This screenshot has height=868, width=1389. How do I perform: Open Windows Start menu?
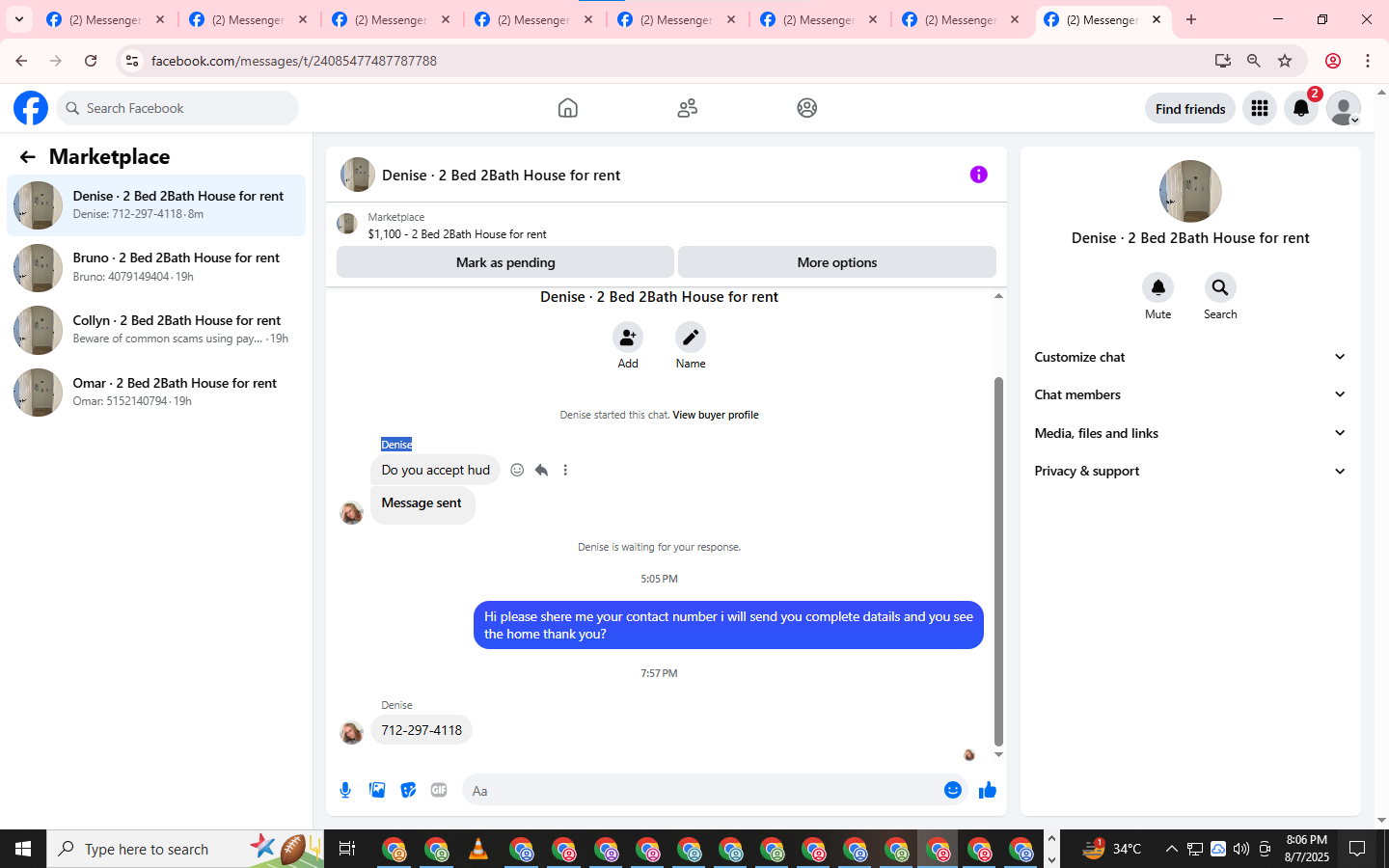click(x=23, y=849)
